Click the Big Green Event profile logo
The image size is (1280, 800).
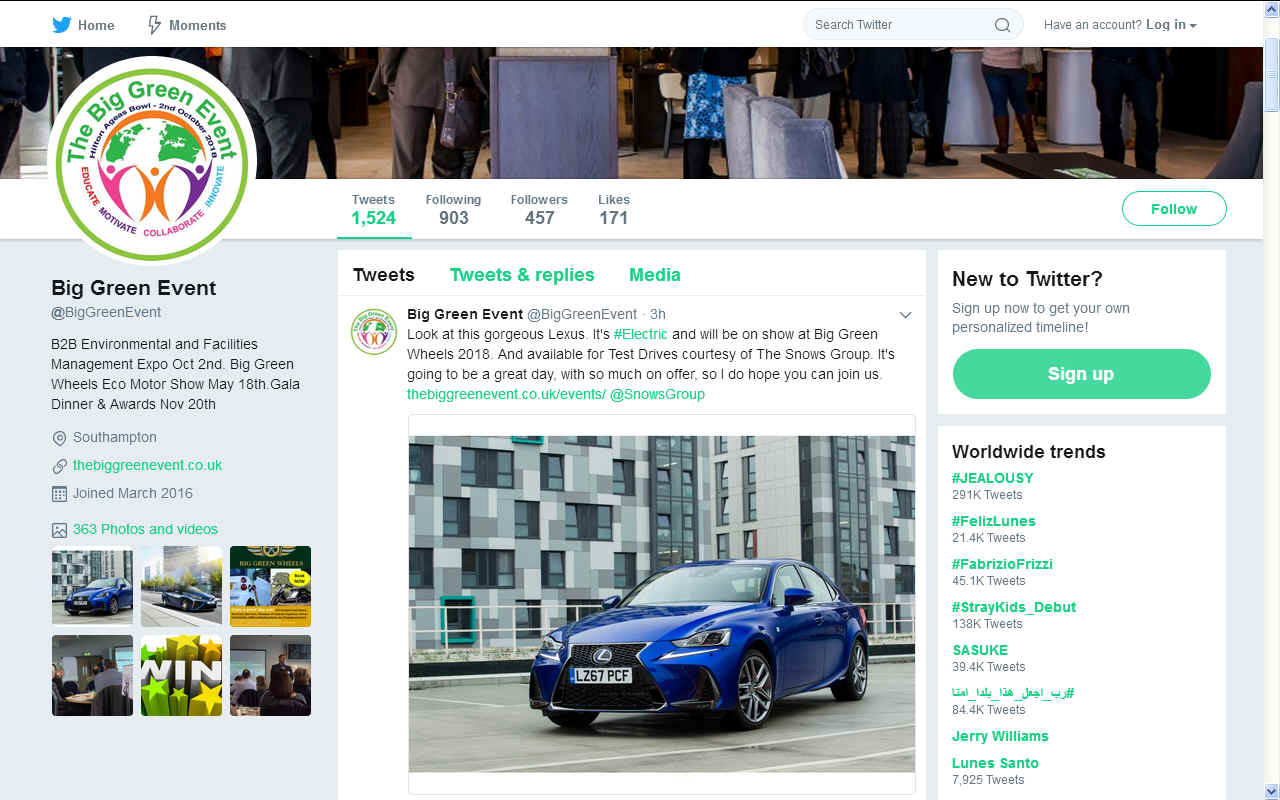pos(152,160)
